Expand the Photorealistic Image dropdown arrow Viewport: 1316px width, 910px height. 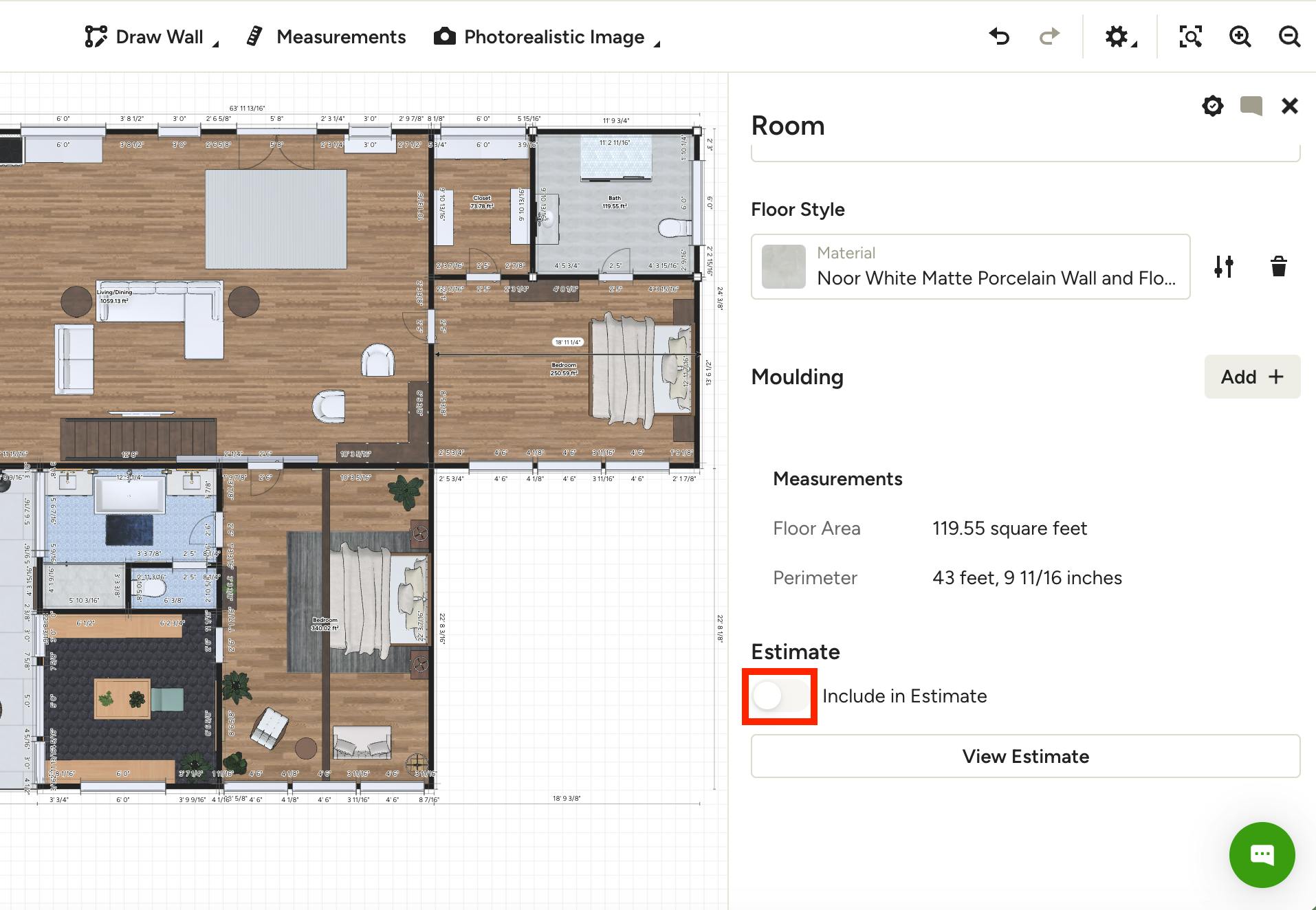click(x=657, y=43)
